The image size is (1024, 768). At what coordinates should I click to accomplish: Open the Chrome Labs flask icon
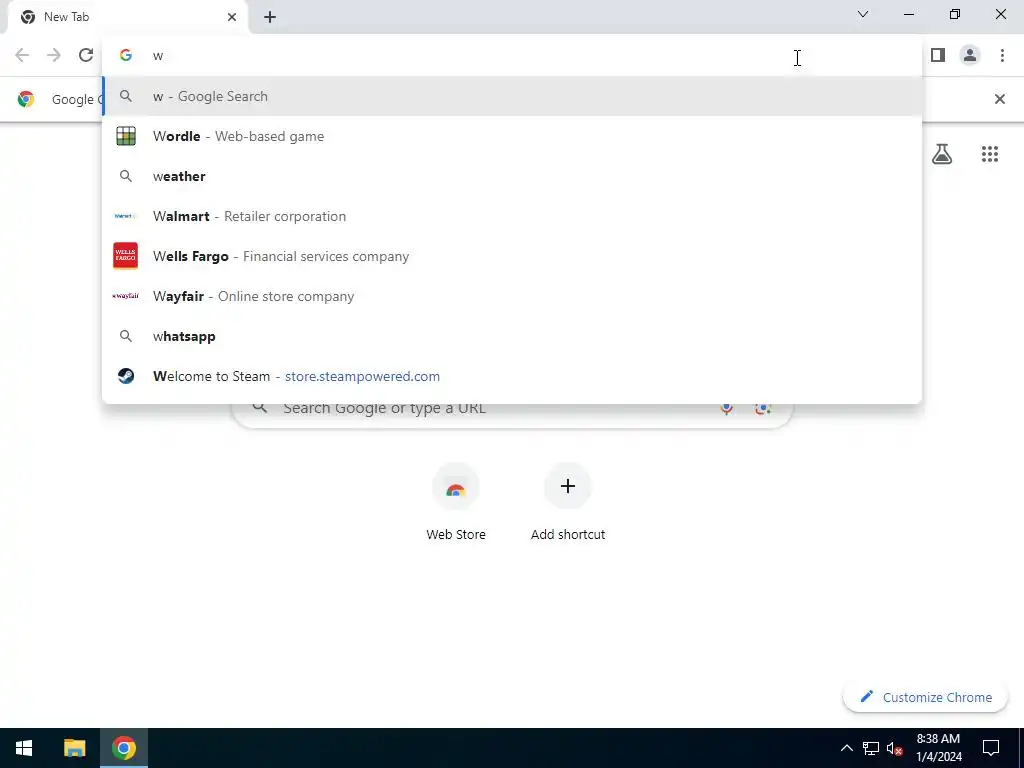(942, 154)
